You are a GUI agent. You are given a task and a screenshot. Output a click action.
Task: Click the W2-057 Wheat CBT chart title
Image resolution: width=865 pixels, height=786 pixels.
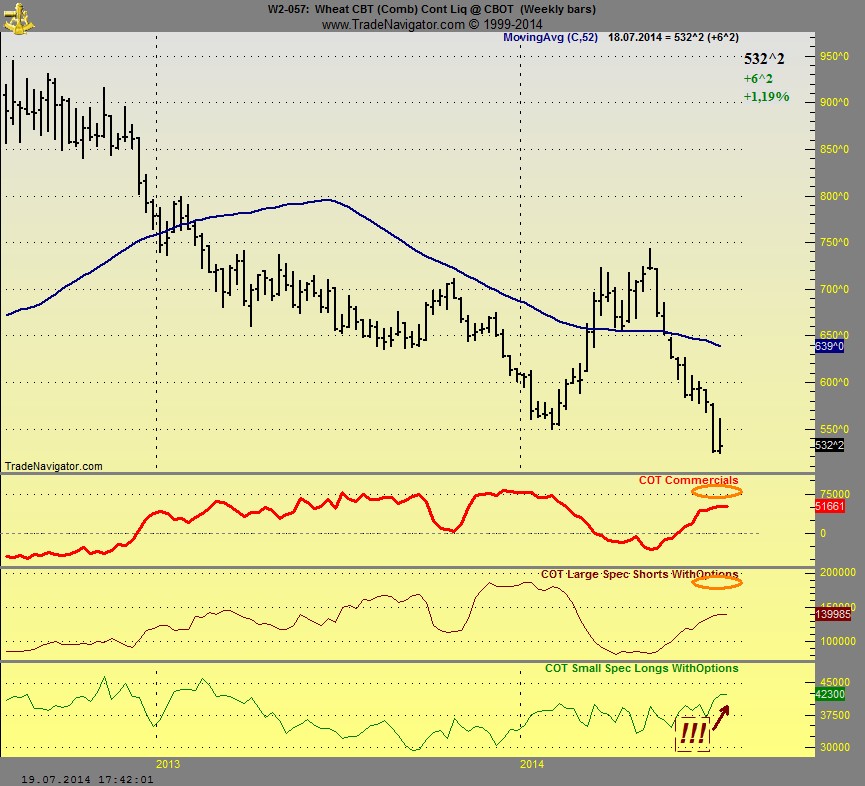pos(432,9)
